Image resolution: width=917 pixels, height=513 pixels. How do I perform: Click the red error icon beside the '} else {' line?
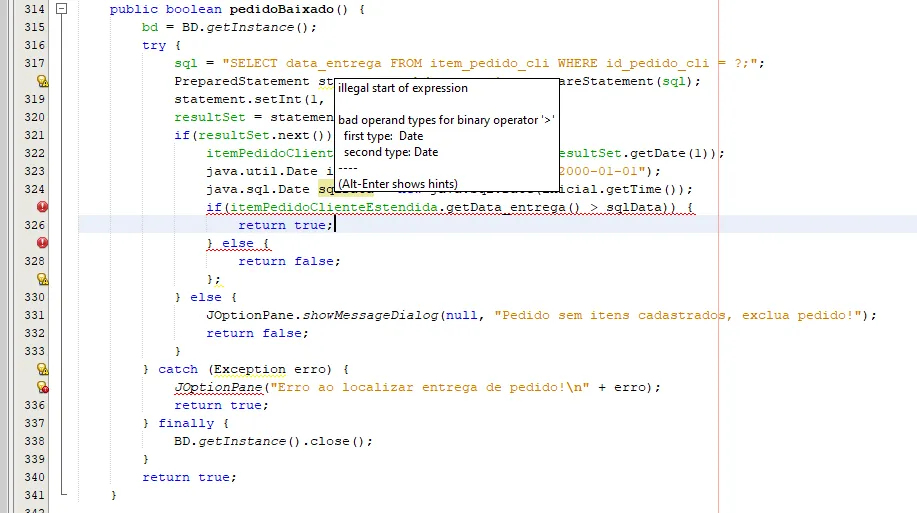(42, 243)
